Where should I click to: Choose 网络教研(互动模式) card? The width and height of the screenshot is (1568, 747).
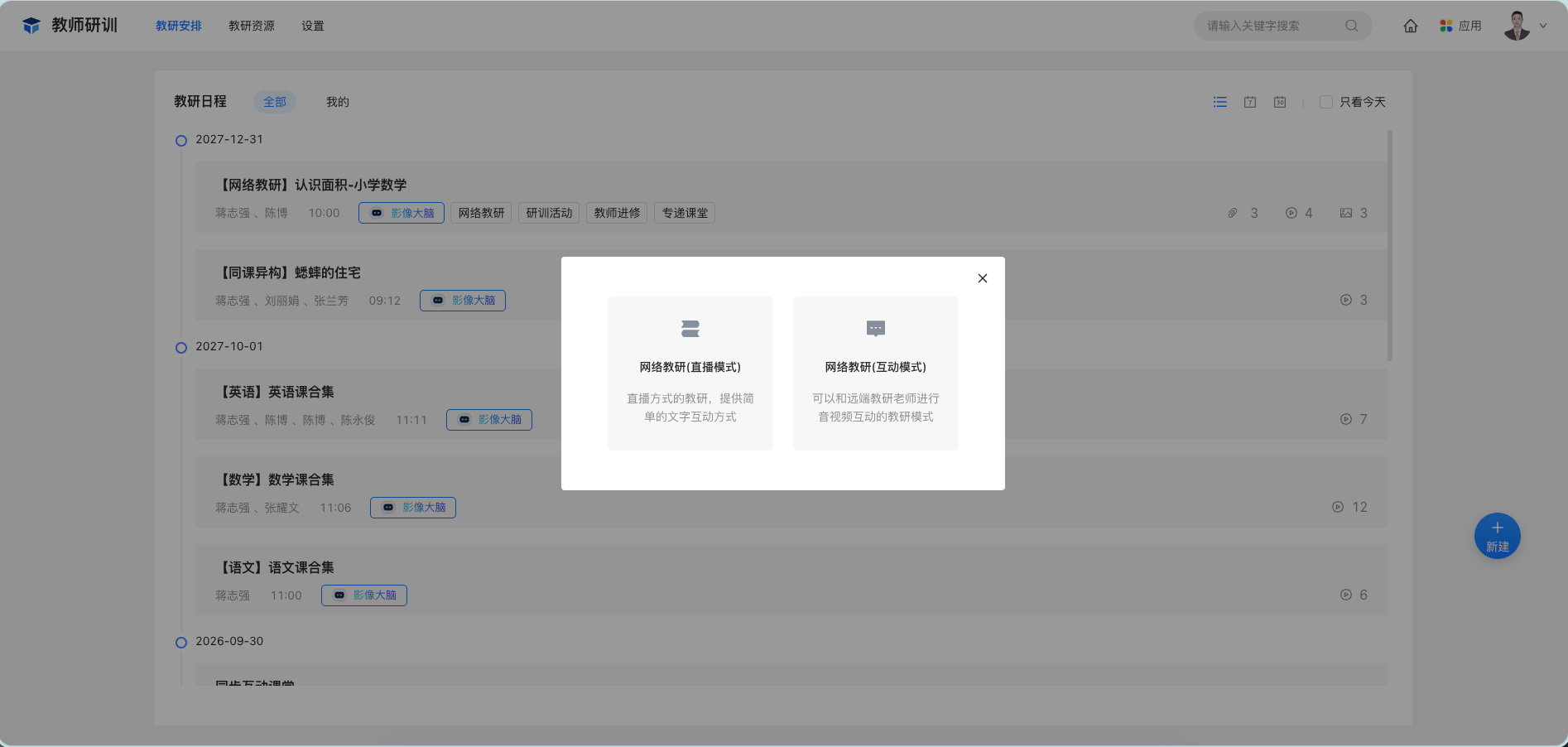click(x=876, y=373)
